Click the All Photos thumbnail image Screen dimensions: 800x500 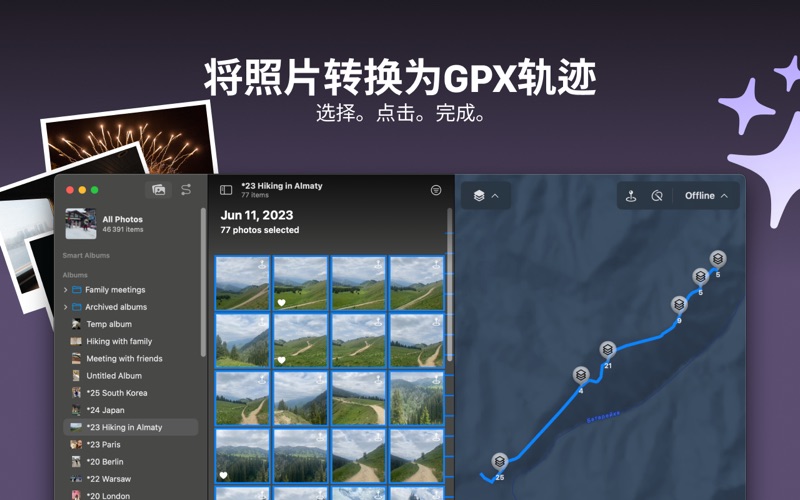[x=81, y=223]
